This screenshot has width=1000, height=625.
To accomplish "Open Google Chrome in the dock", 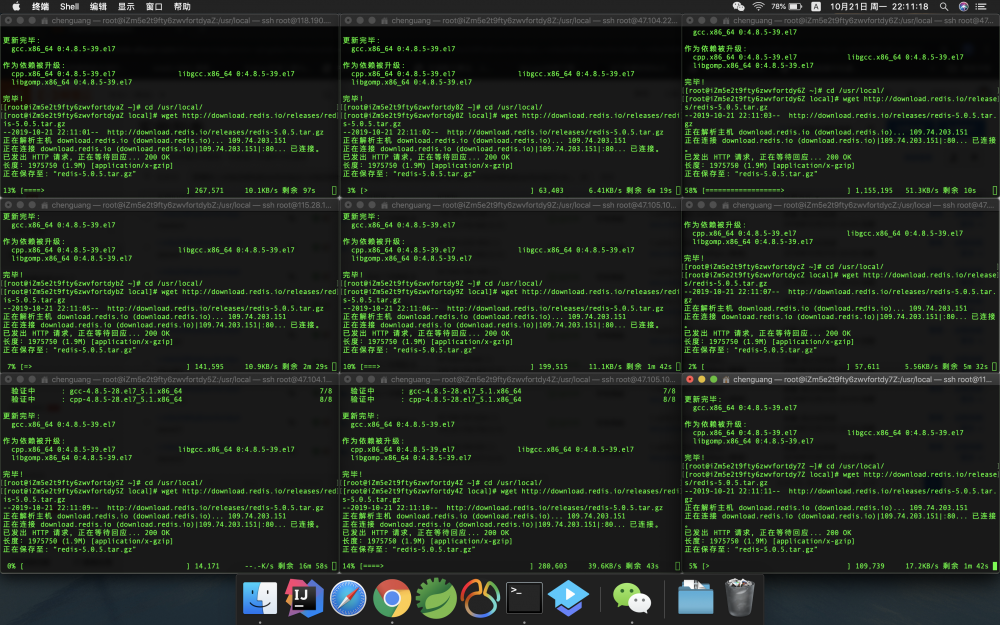I will coord(392,597).
